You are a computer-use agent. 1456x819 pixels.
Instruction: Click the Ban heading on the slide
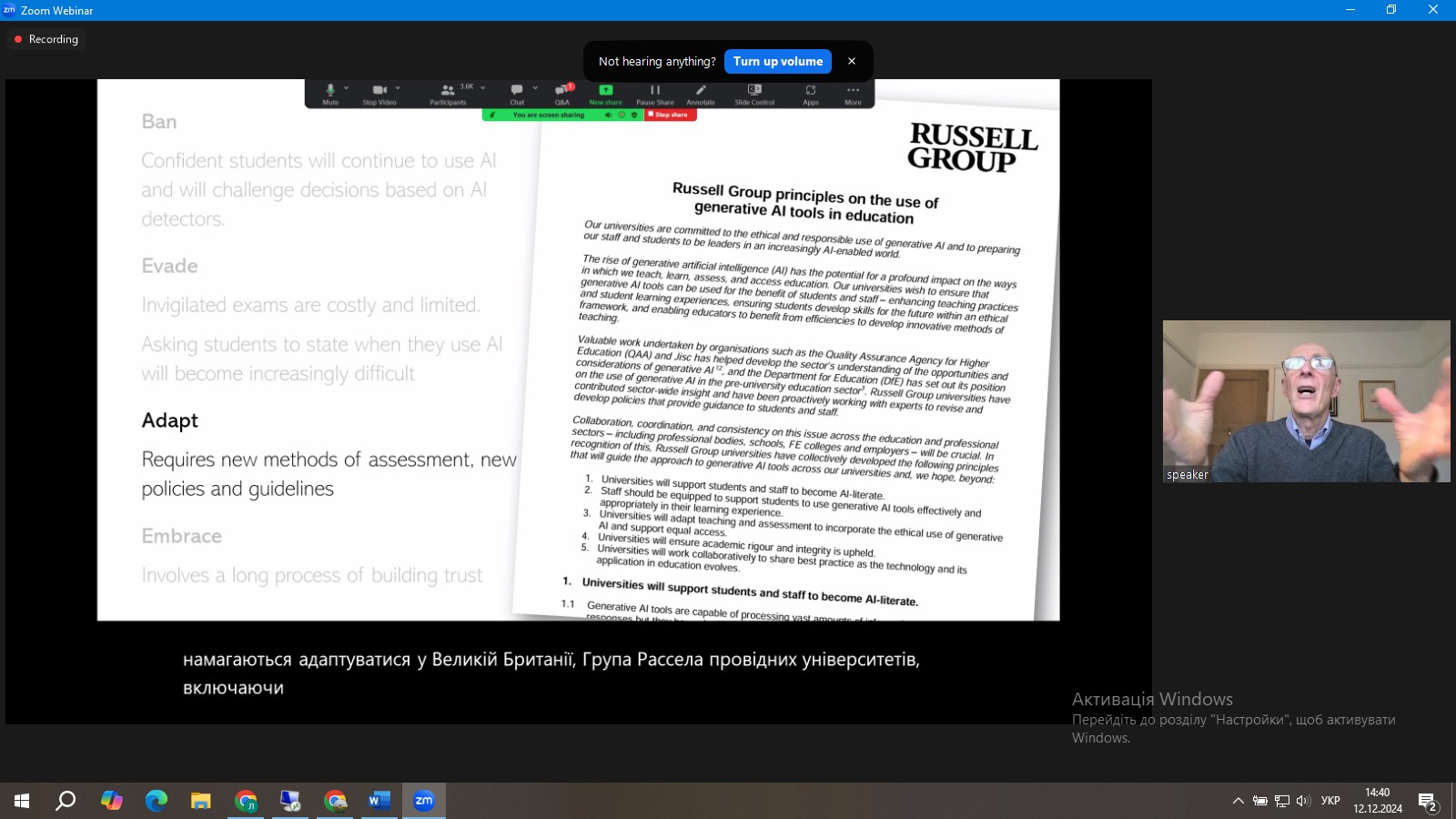tap(159, 122)
